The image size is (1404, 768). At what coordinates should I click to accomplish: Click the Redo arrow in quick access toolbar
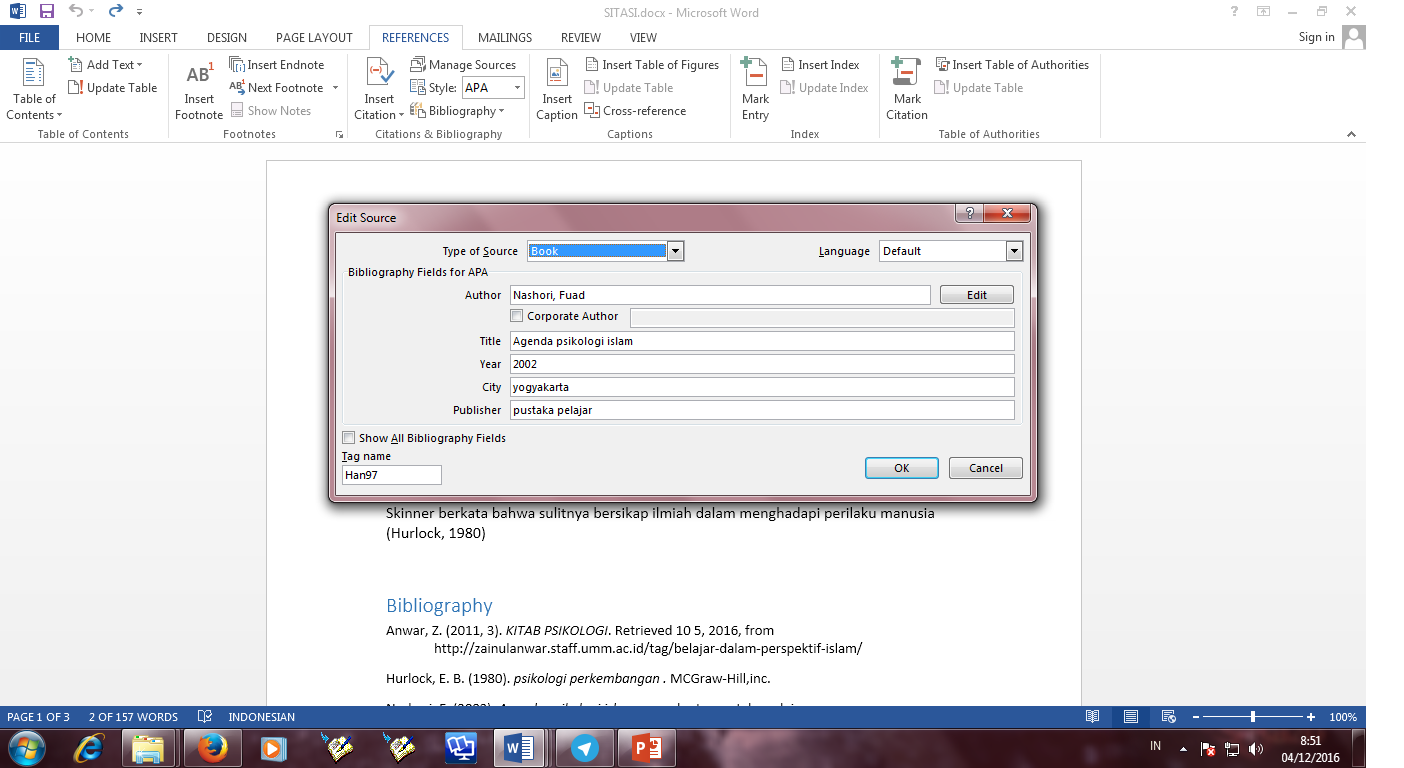(115, 12)
